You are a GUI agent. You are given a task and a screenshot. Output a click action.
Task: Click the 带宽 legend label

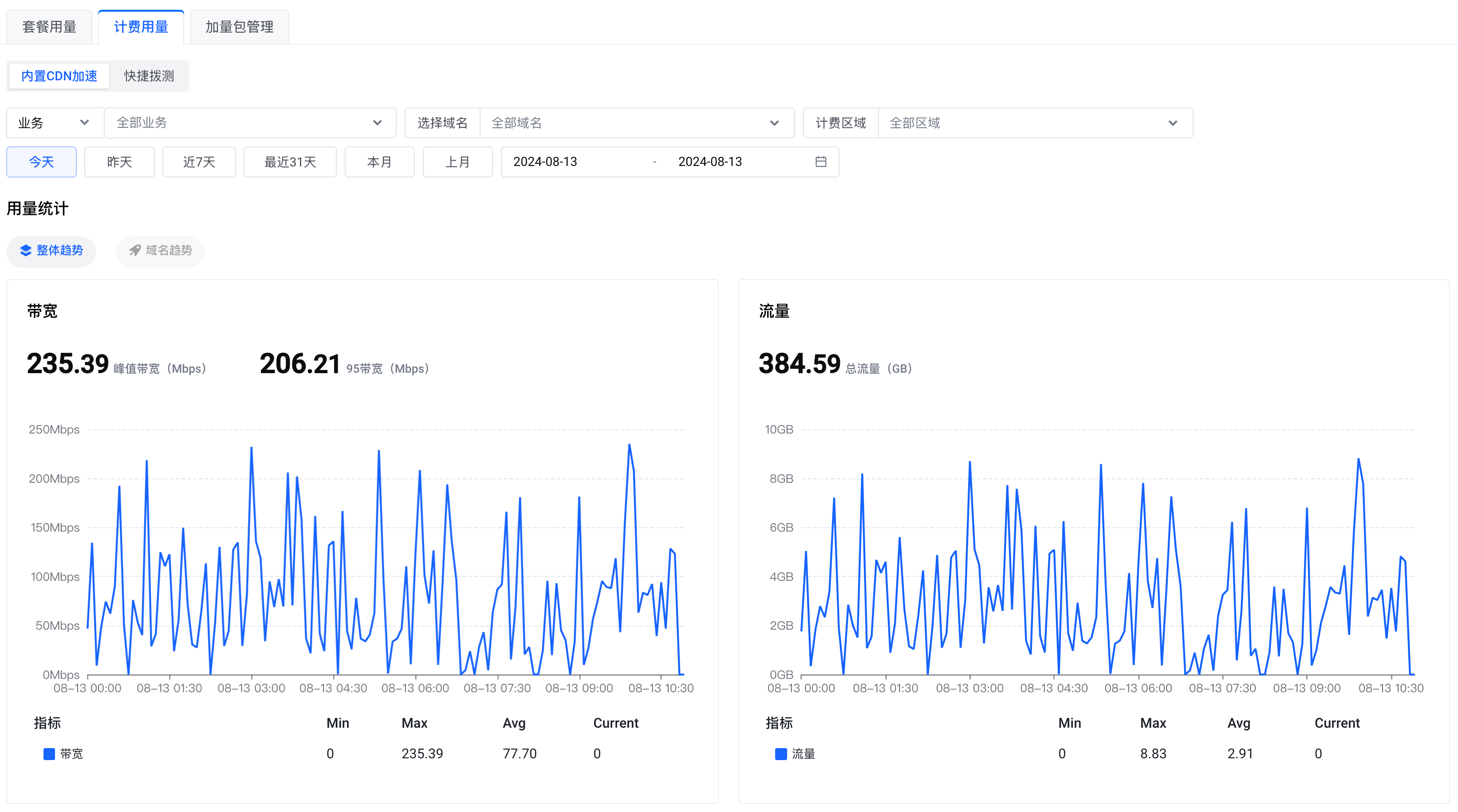[72, 754]
